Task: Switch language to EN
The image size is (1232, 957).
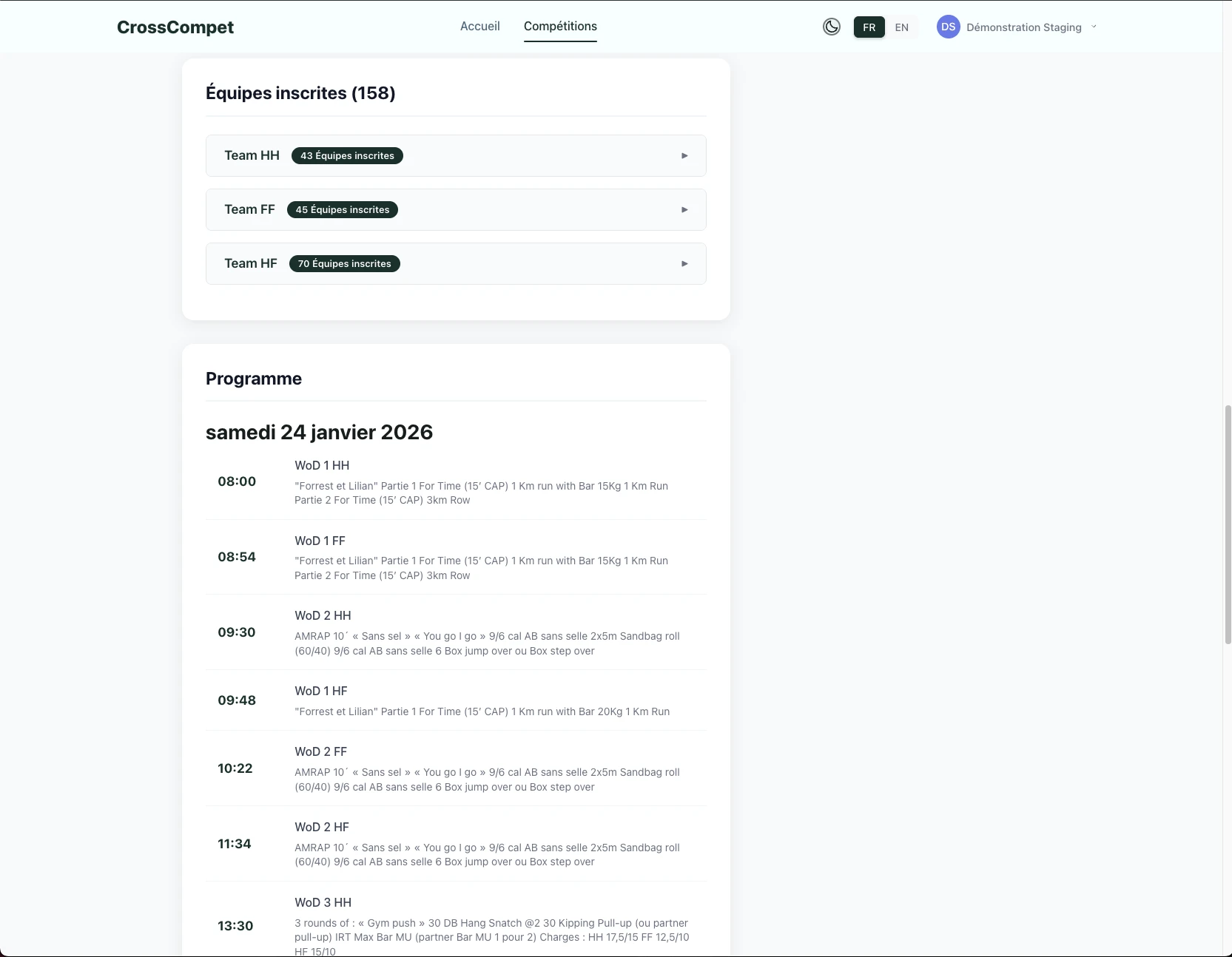Action: click(901, 27)
